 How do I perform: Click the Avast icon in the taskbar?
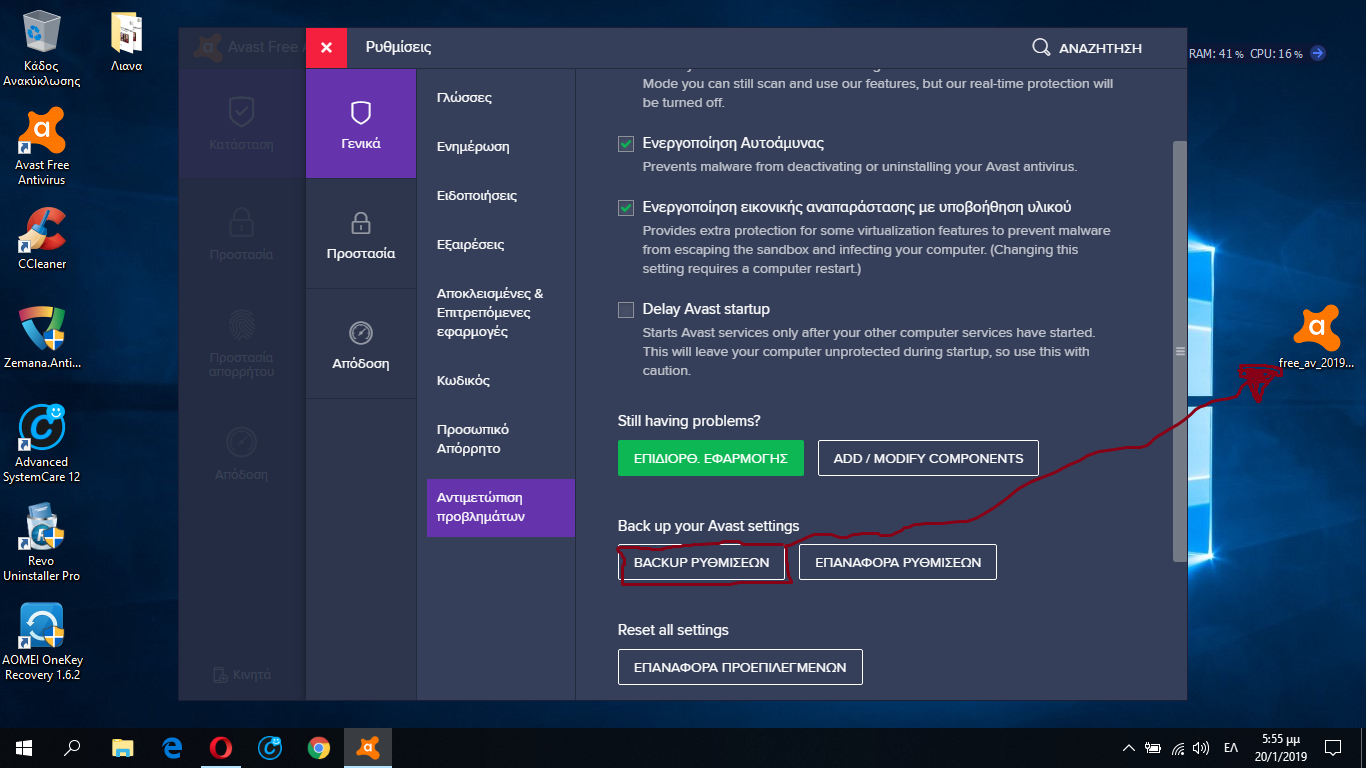pyautogui.click(x=368, y=747)
